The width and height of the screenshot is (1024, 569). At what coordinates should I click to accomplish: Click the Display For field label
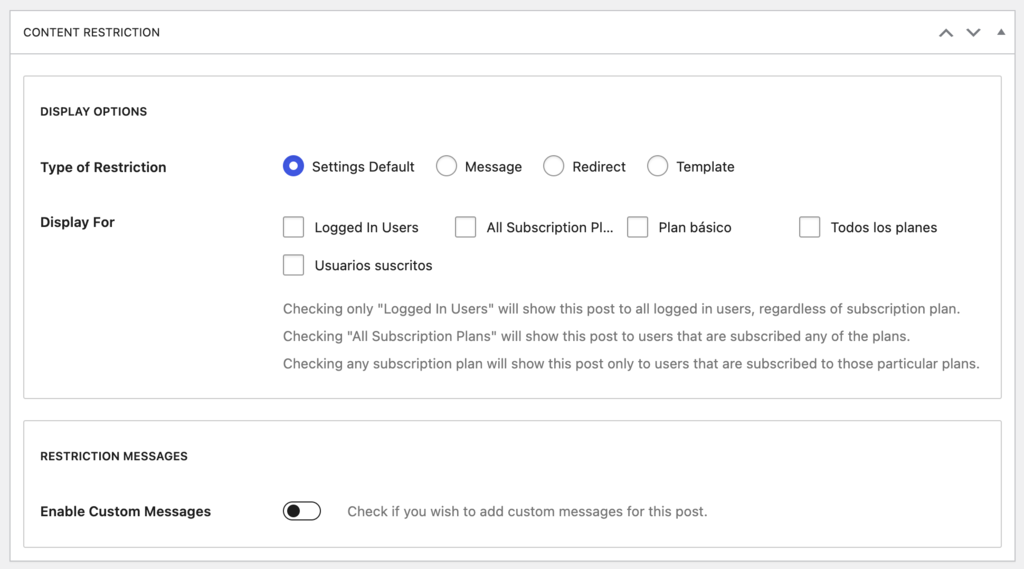(x=77, y=222)
